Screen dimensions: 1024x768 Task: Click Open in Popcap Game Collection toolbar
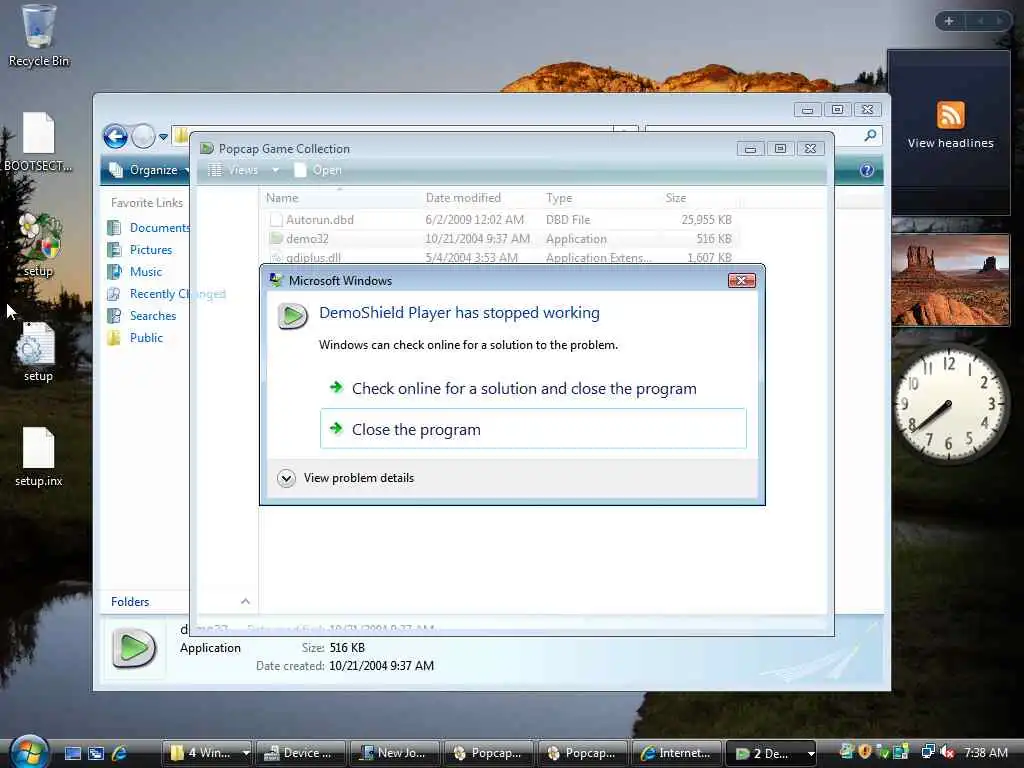318,170
